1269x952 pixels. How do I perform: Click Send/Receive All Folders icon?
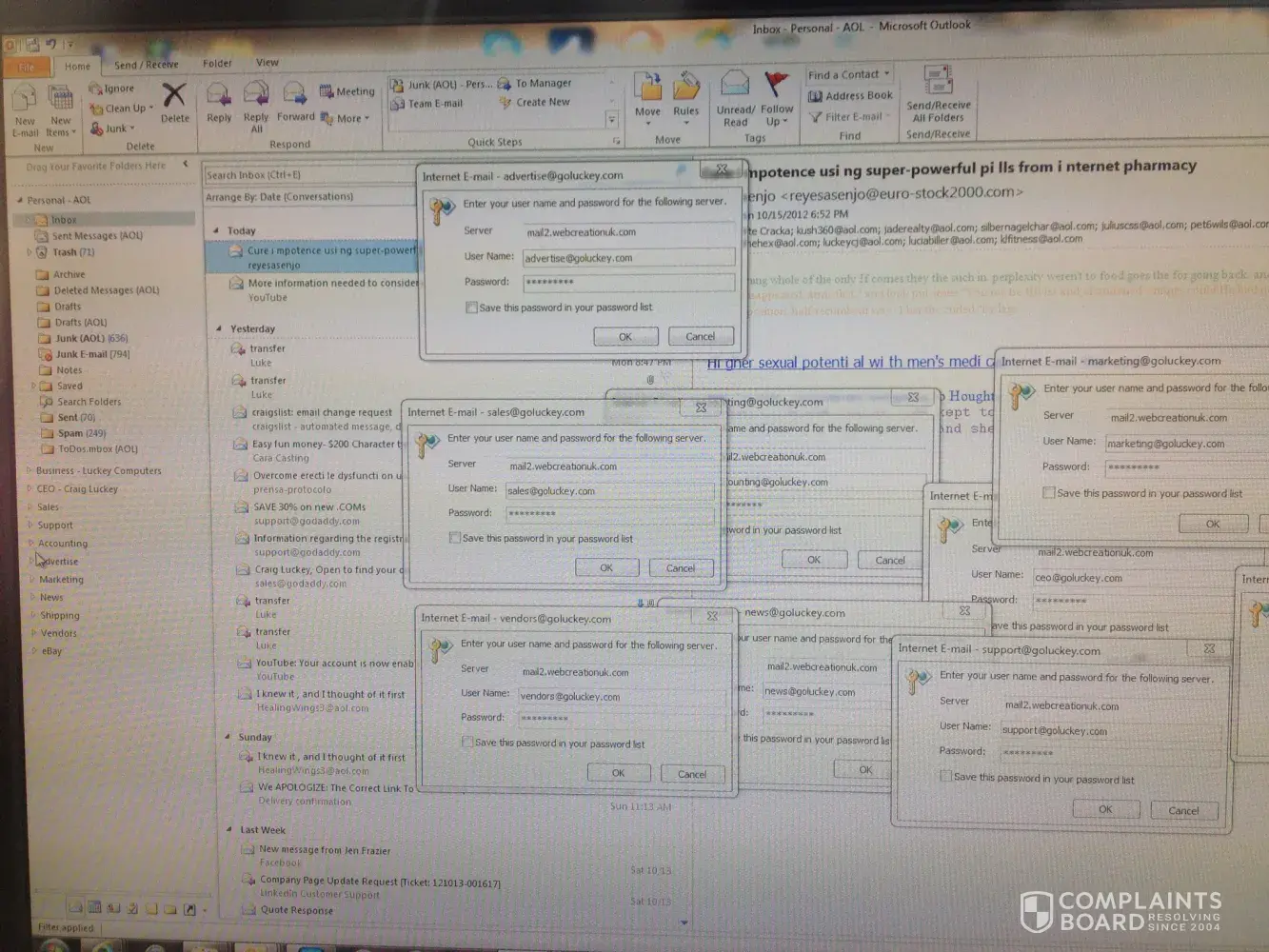[938, 84]
